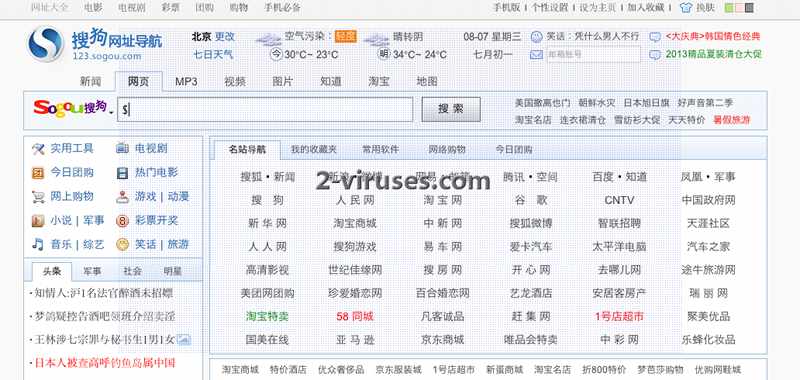Click the Sogou logo icon

click(45, 44)
